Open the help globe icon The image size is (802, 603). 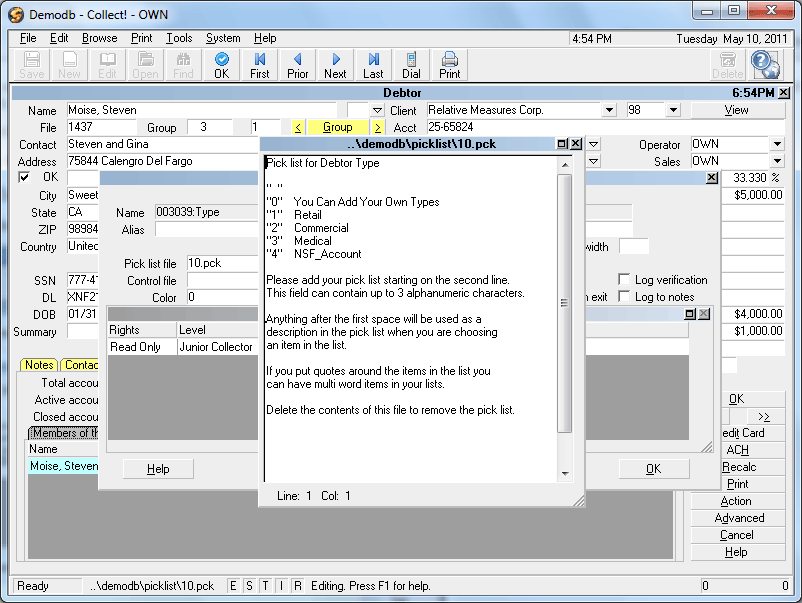765,64
